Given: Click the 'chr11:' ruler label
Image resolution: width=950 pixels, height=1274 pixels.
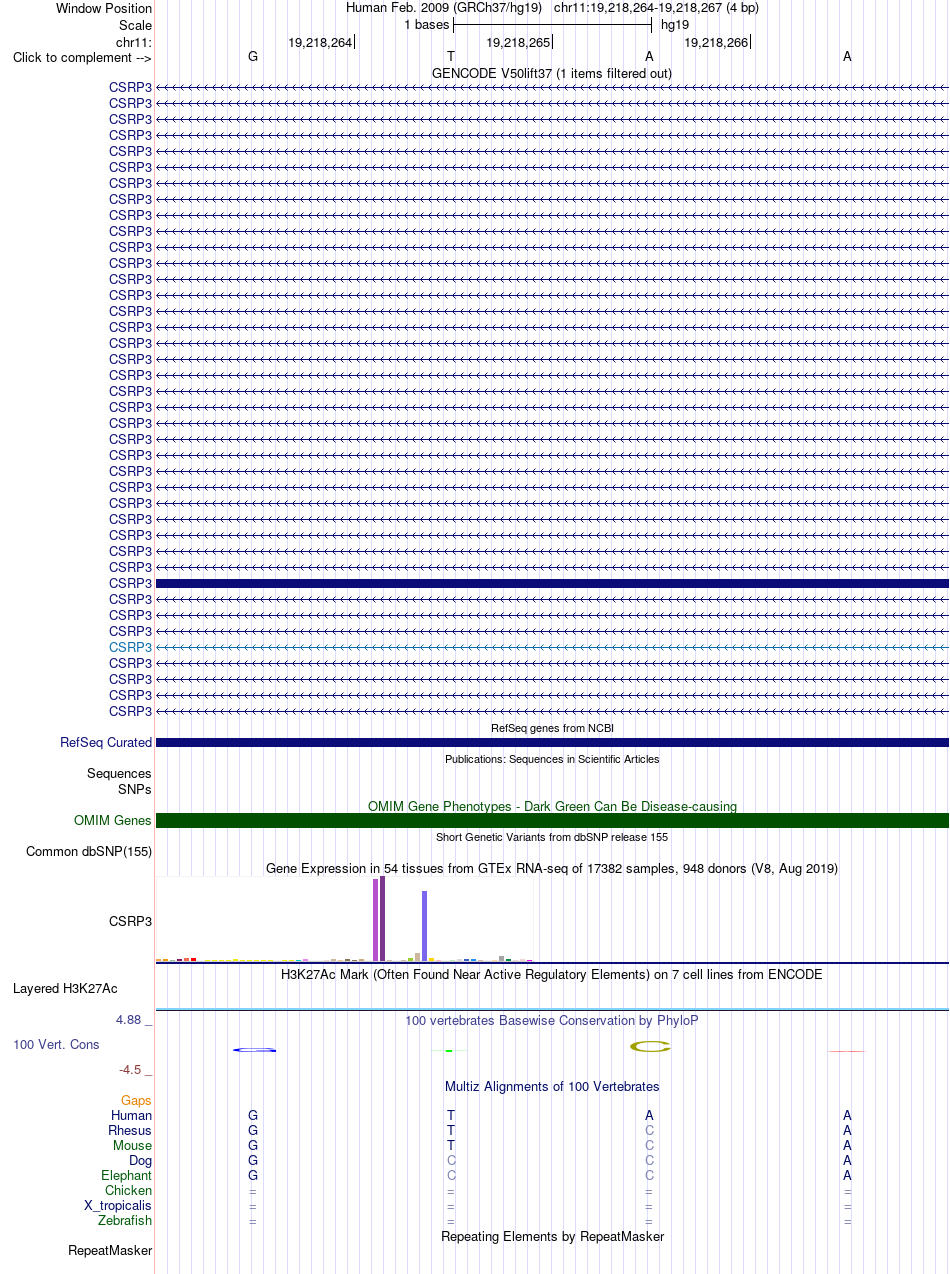Looking at the screenshot, I should [134, 42].
